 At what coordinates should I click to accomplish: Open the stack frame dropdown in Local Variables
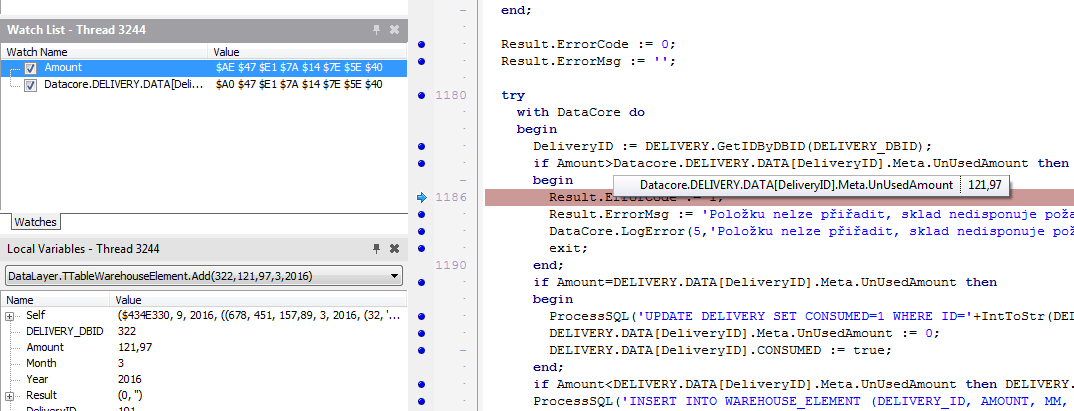[x=395, y=275]
